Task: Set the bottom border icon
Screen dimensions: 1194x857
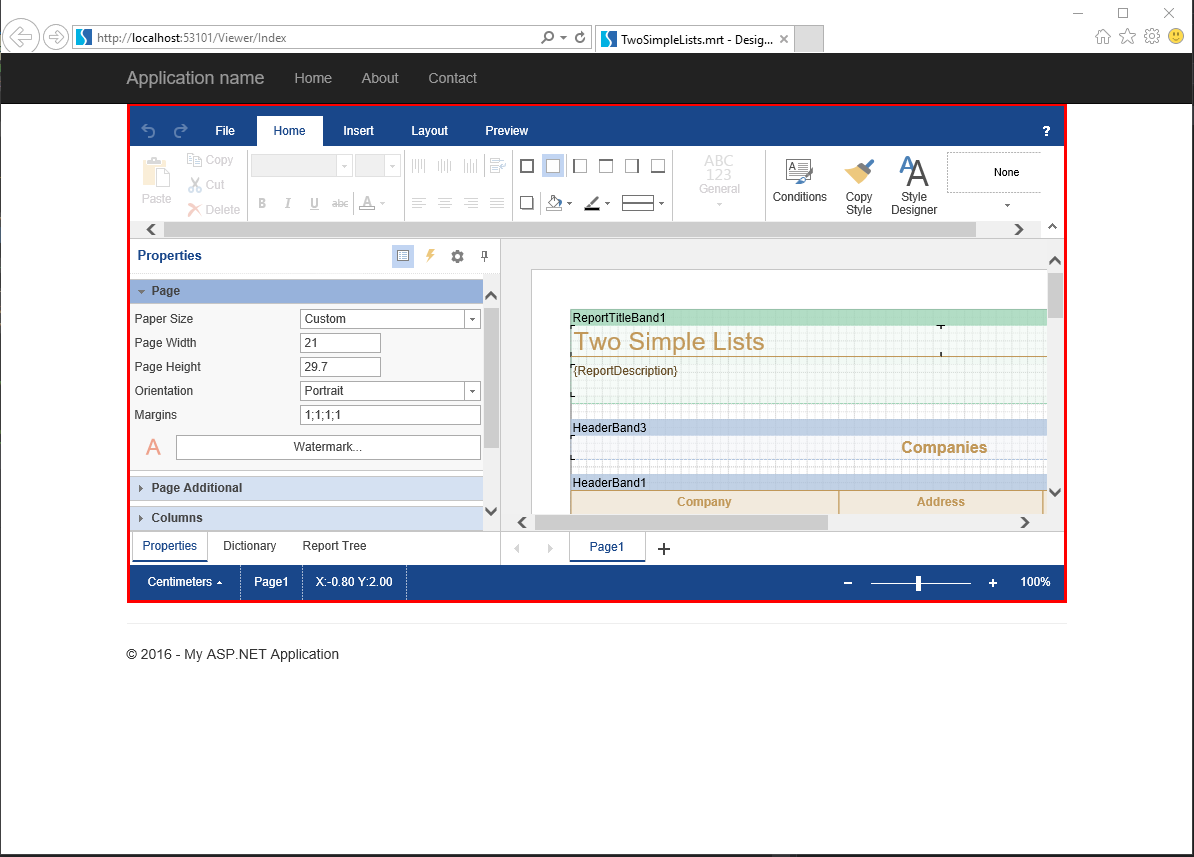Action: point(658,166)
